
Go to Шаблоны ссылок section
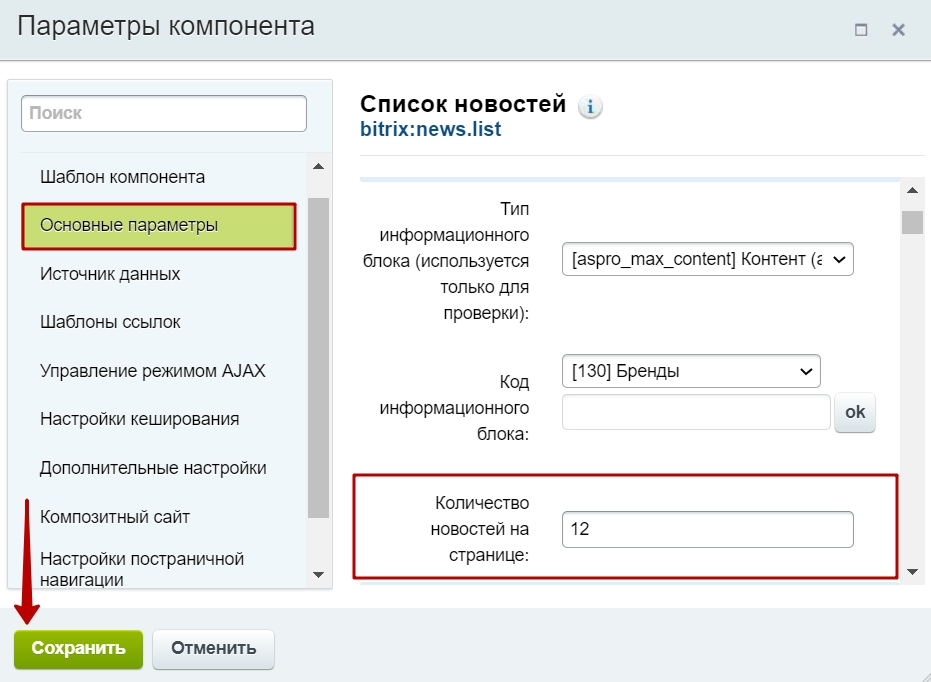point(110,323)
